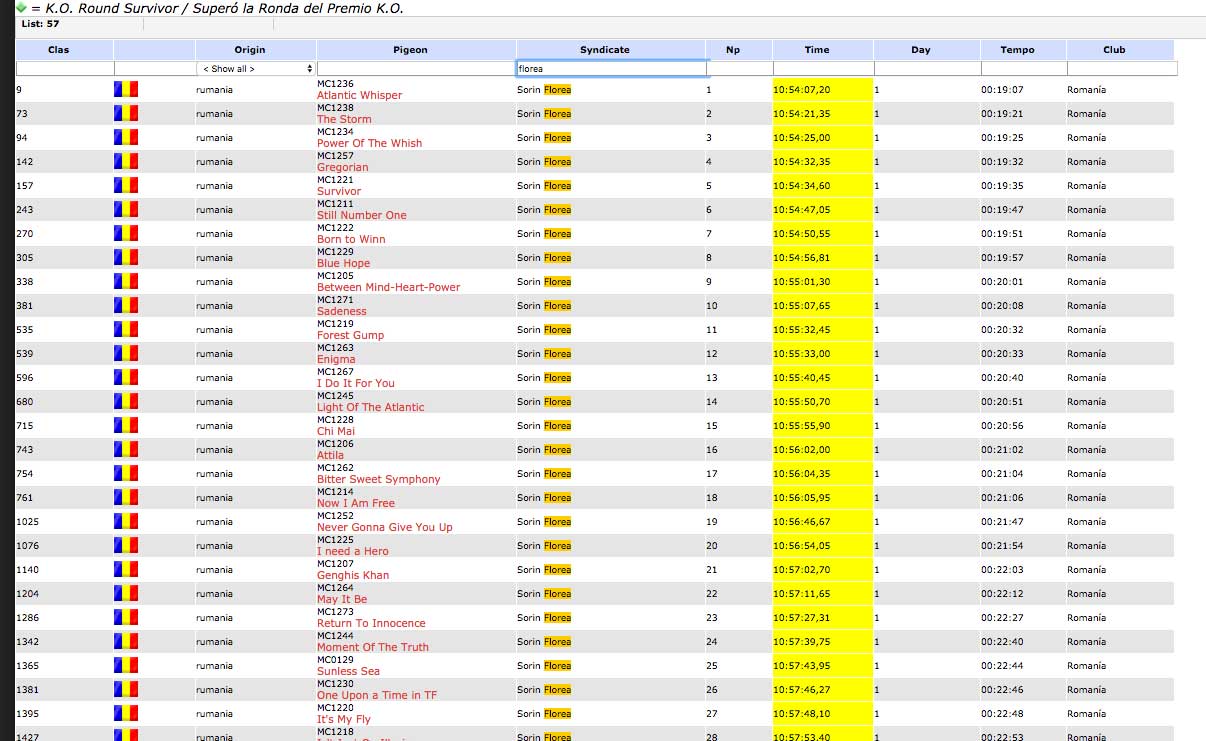This screenshot has height=741, width=1206.
Task: Click the Syndicate filter field containing "florea"
Action: click(612, 69)
